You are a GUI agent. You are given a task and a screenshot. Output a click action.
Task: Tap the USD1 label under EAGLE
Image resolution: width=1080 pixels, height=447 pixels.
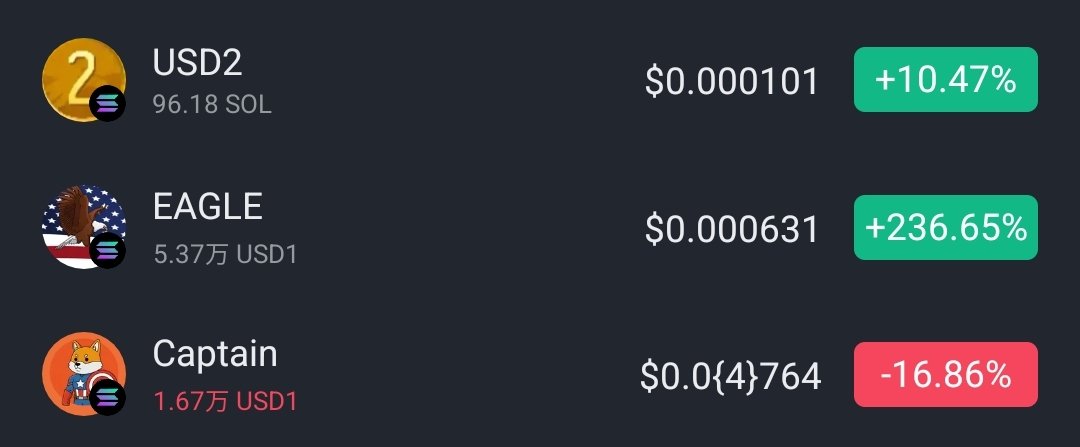267,254
